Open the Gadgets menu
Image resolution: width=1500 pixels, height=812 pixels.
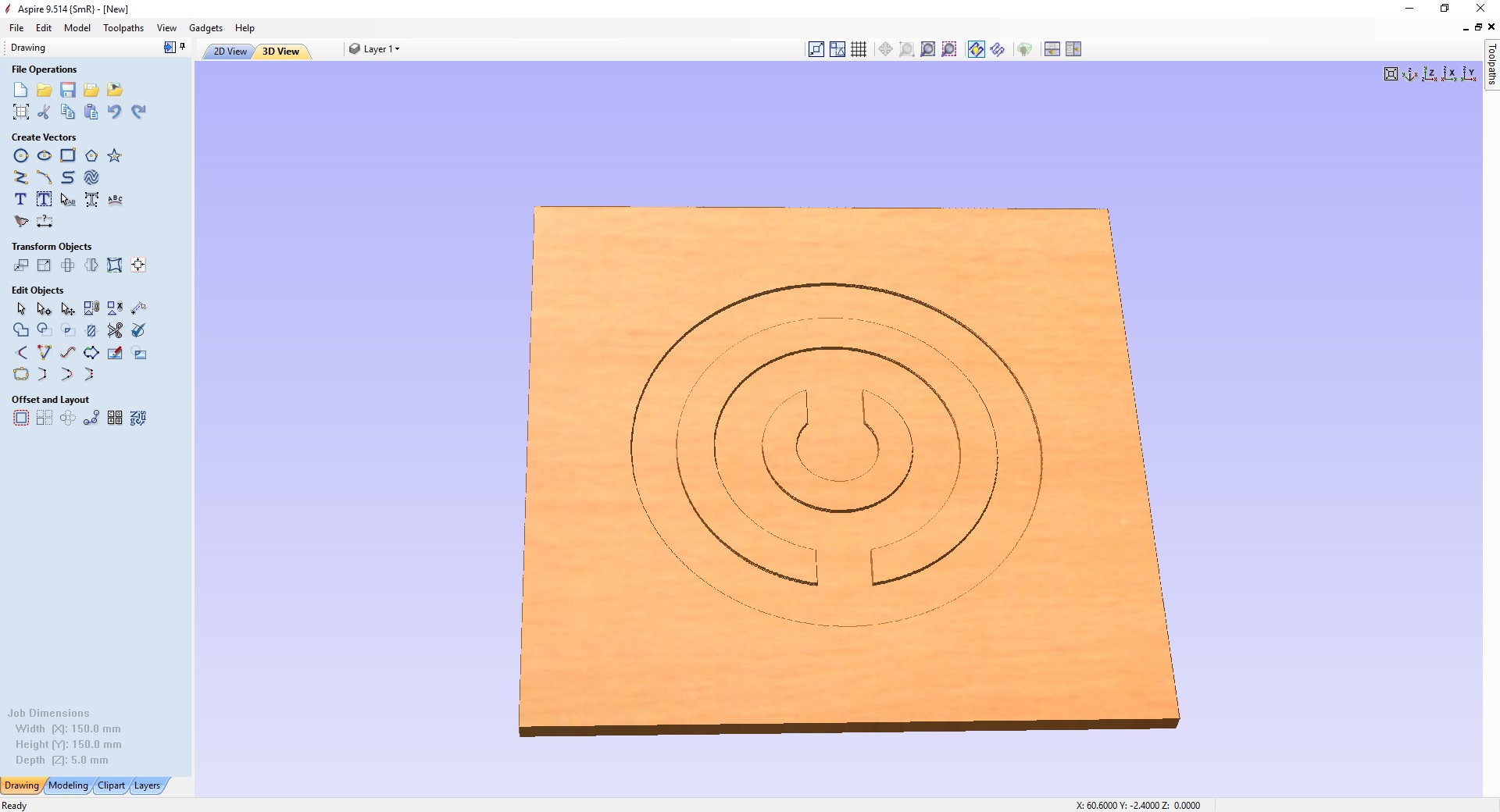pos(205,28)
